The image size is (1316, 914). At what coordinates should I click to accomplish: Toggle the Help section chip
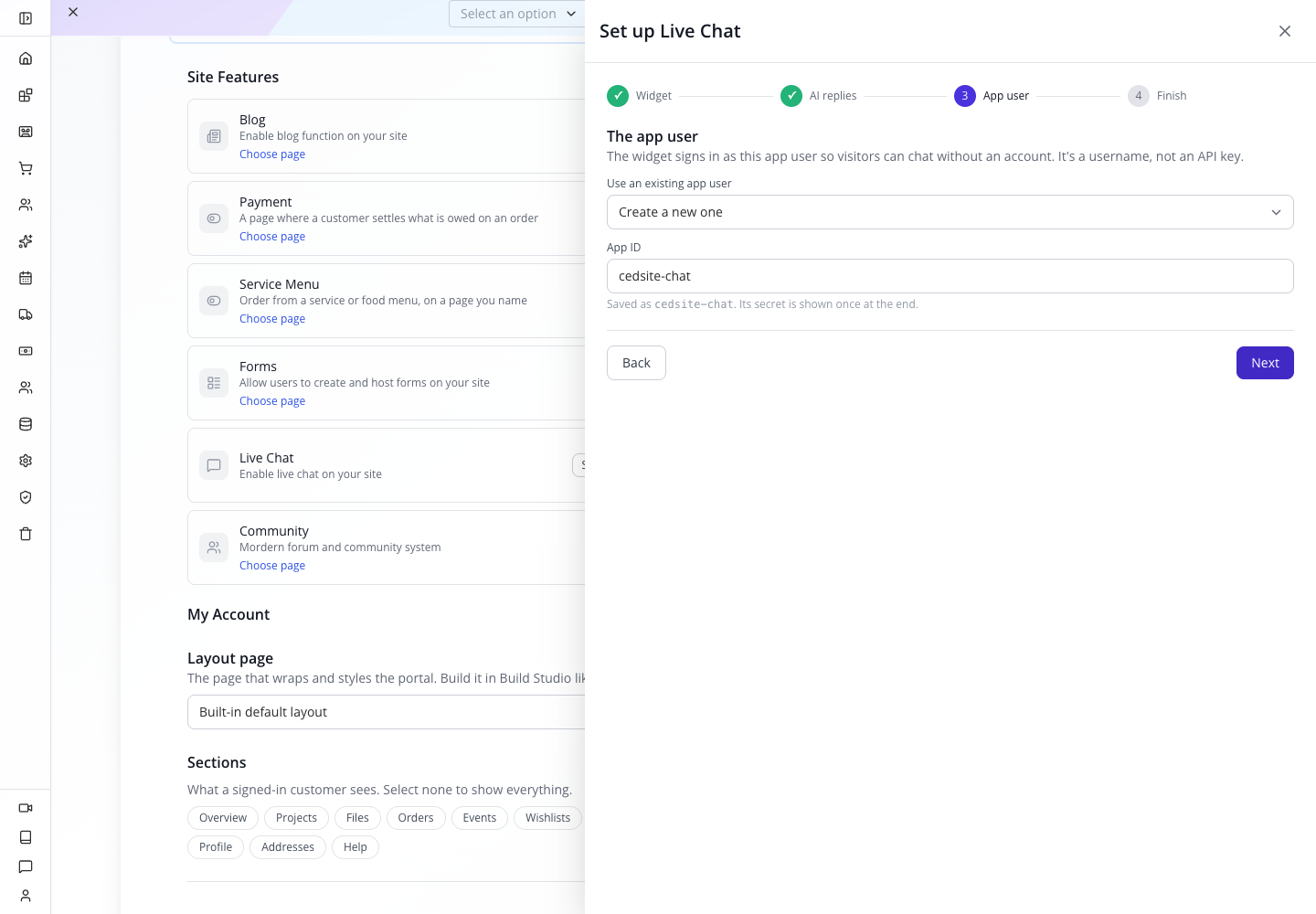point(356,847)
